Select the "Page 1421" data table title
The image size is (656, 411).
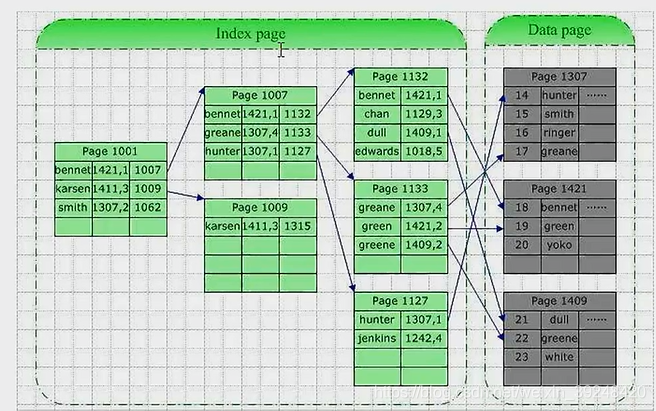point(559,189)
